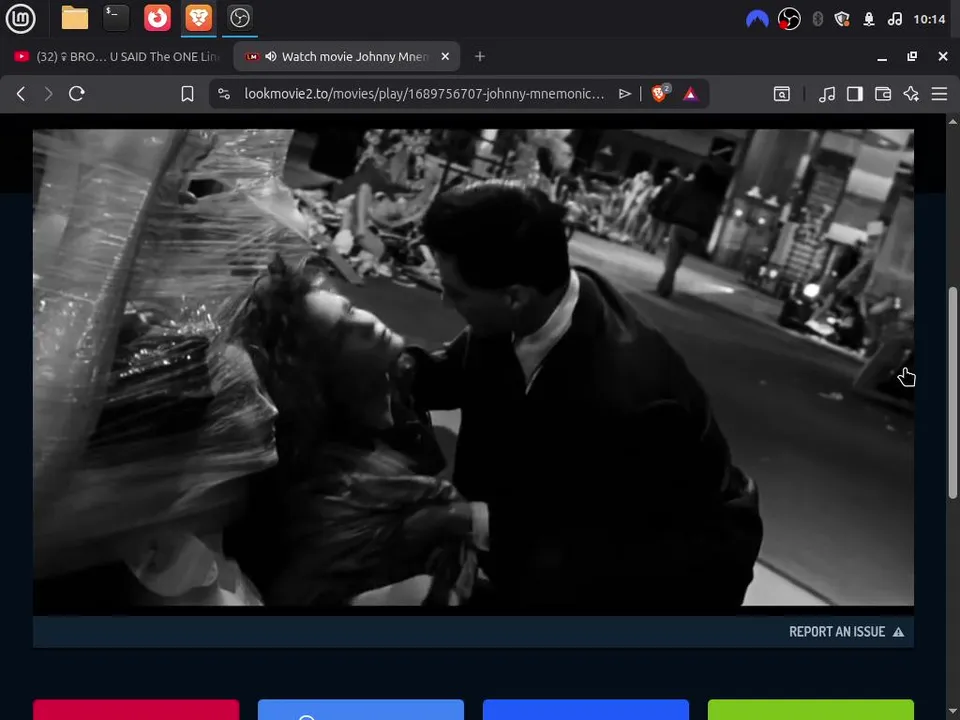This screenshot has width=960, height=720.
Task: Open the Files folder launcher in the panel
Action: pos(75,18)
